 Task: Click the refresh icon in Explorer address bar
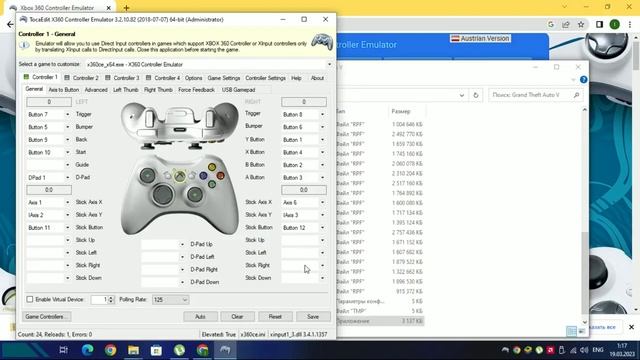pyautogui.click(x=476, y=95)
